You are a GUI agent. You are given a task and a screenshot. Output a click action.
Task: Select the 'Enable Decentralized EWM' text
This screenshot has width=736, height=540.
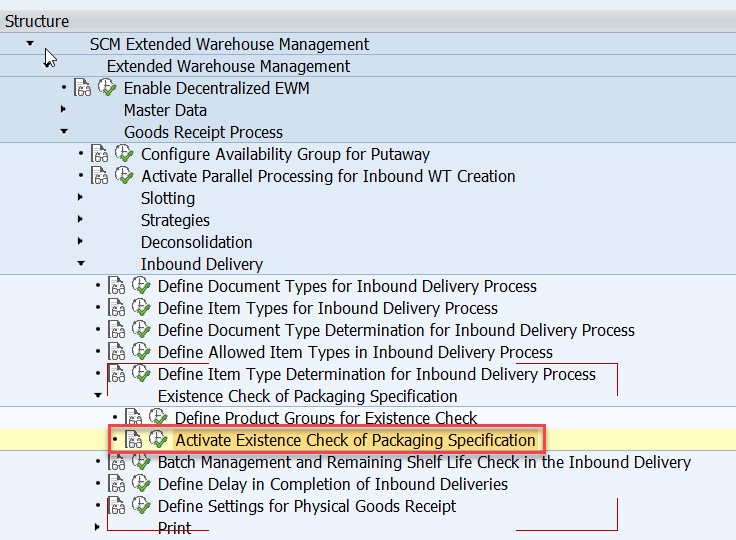[x=216, y=88]
